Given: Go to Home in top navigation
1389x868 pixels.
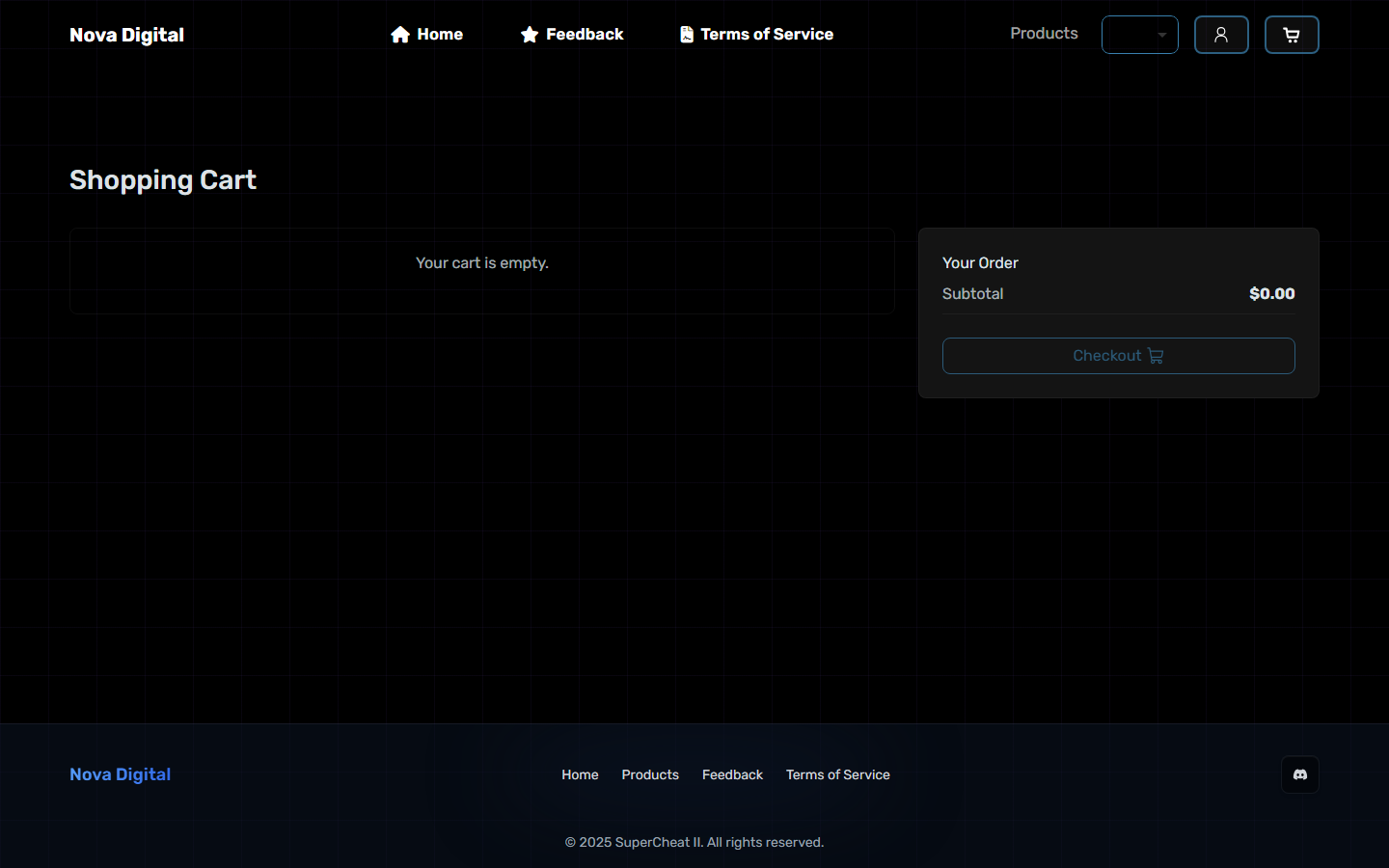Looking at the screenshot, I should click(x=426, y=35).
